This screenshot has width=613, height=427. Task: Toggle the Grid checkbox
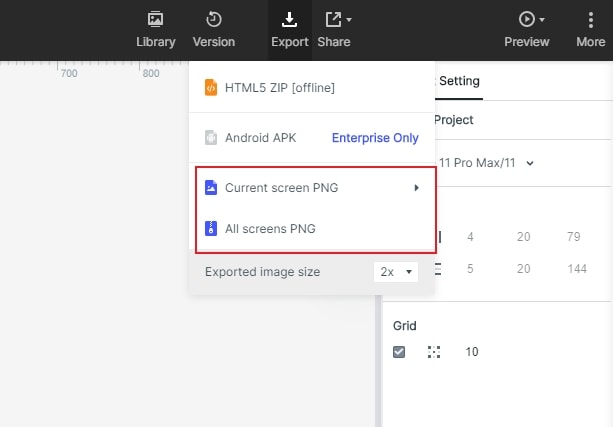(x=399, y=352)
